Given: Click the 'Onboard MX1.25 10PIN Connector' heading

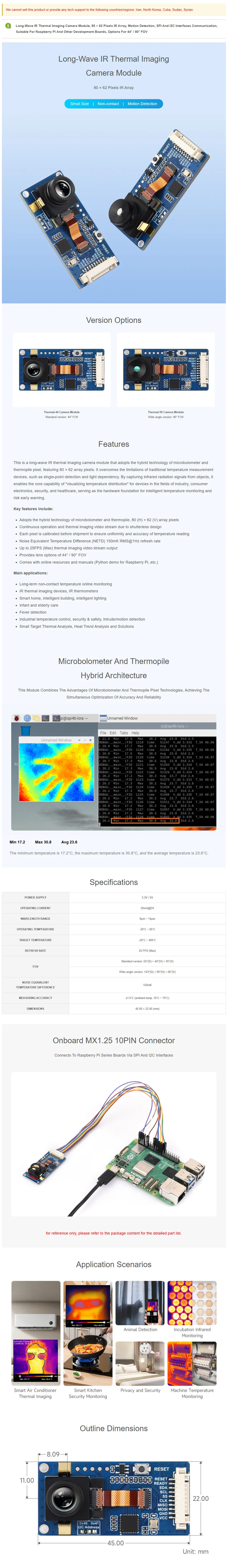Looking at the screenshot, I should 114,1041.
